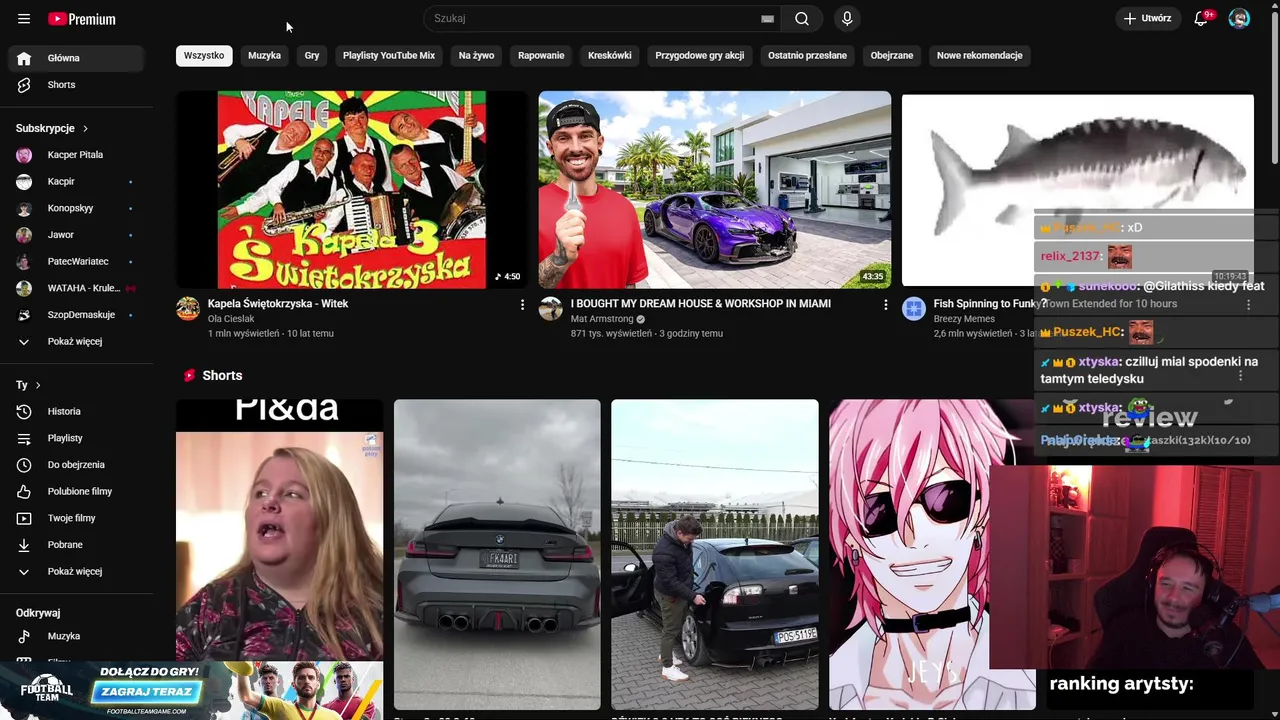Image resolution: width=1280 pixels, height=720 pixels.
Task: Select the Muzyka filter chip
Action: click(x=264, y=56)
